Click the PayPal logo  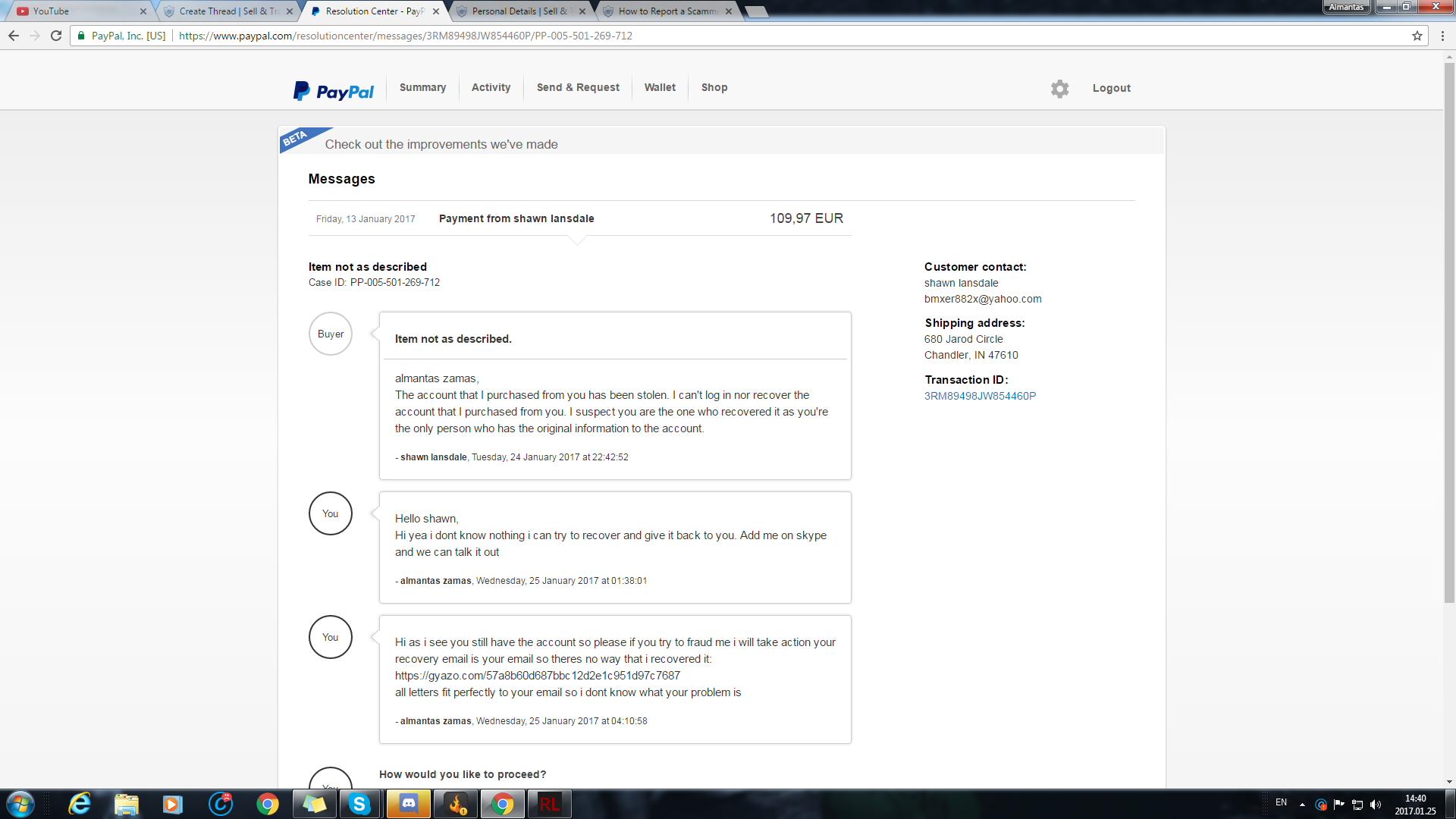(x=334, y=91)
